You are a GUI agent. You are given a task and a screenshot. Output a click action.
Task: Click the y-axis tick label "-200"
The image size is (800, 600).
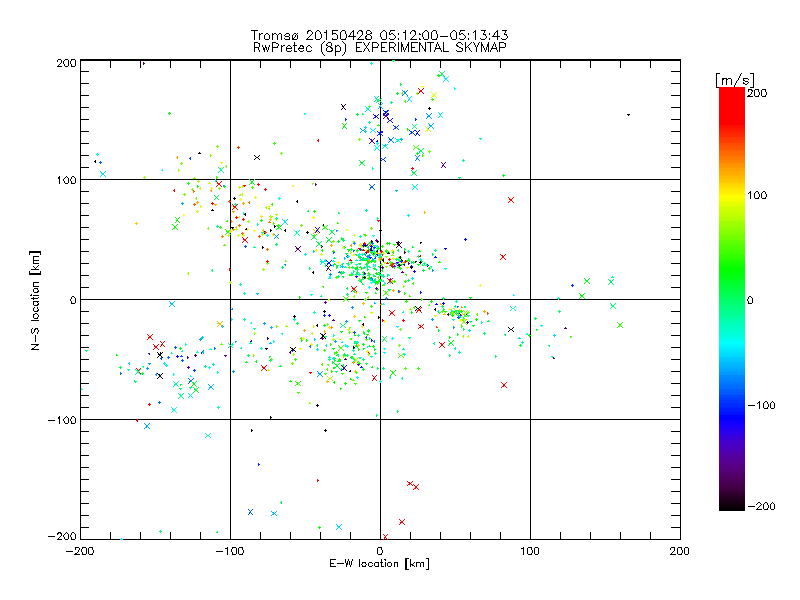coord(62,536)
